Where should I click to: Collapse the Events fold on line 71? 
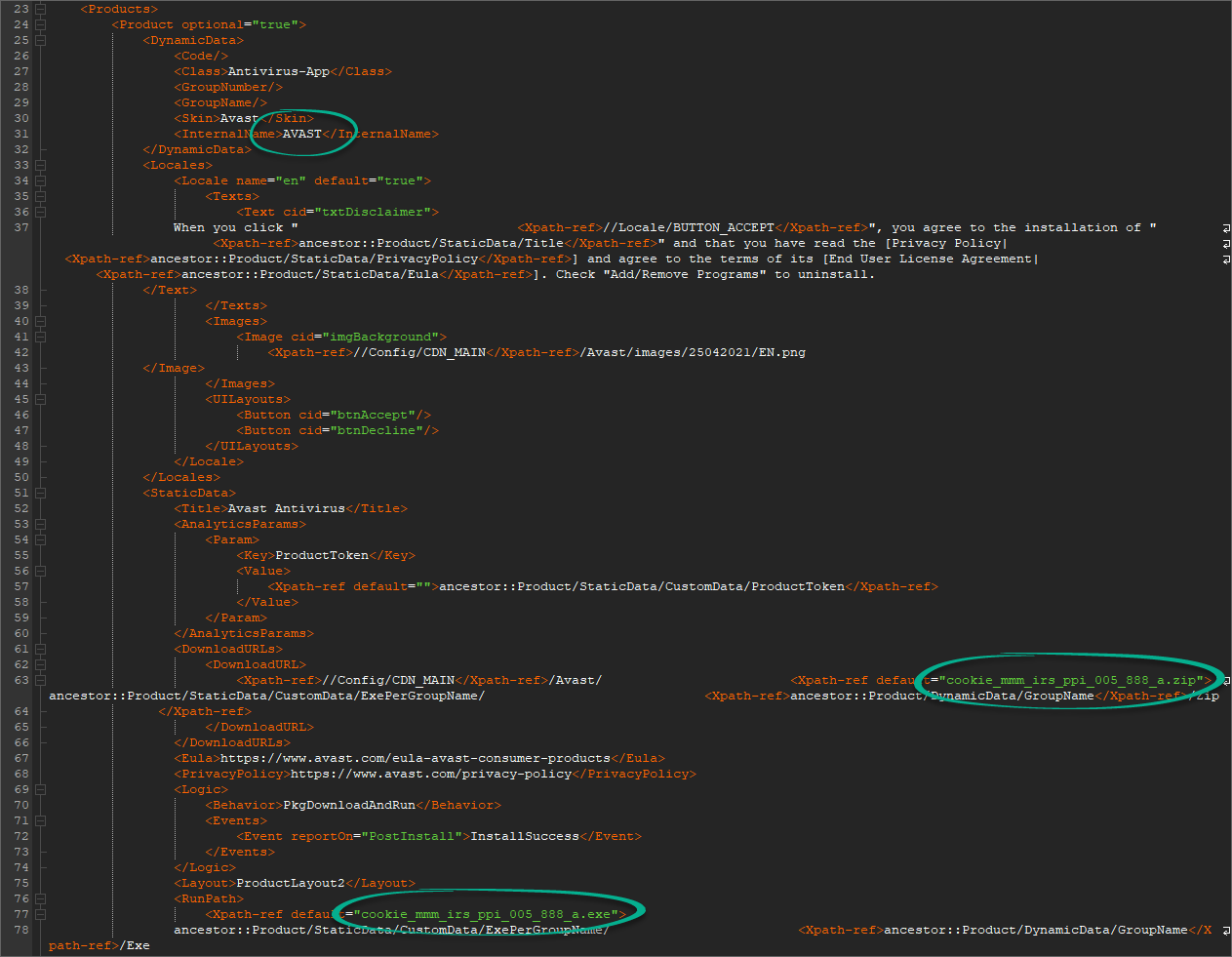[x=41, y=820]
